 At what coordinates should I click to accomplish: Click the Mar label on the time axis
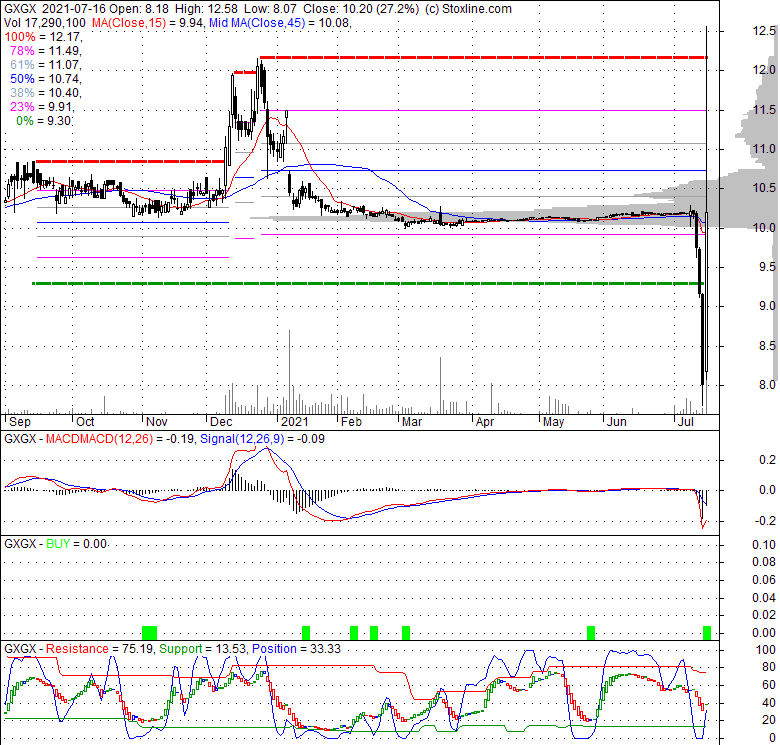point(412,422)
